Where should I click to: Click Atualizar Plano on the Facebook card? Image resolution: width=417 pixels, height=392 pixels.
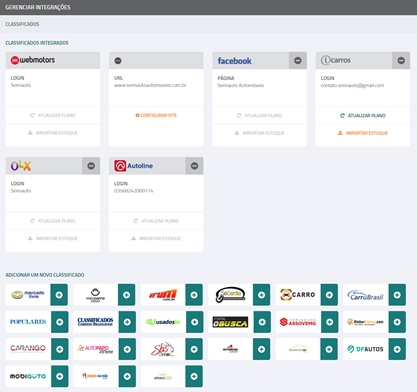pyautogui.click(x=259, y=115)
